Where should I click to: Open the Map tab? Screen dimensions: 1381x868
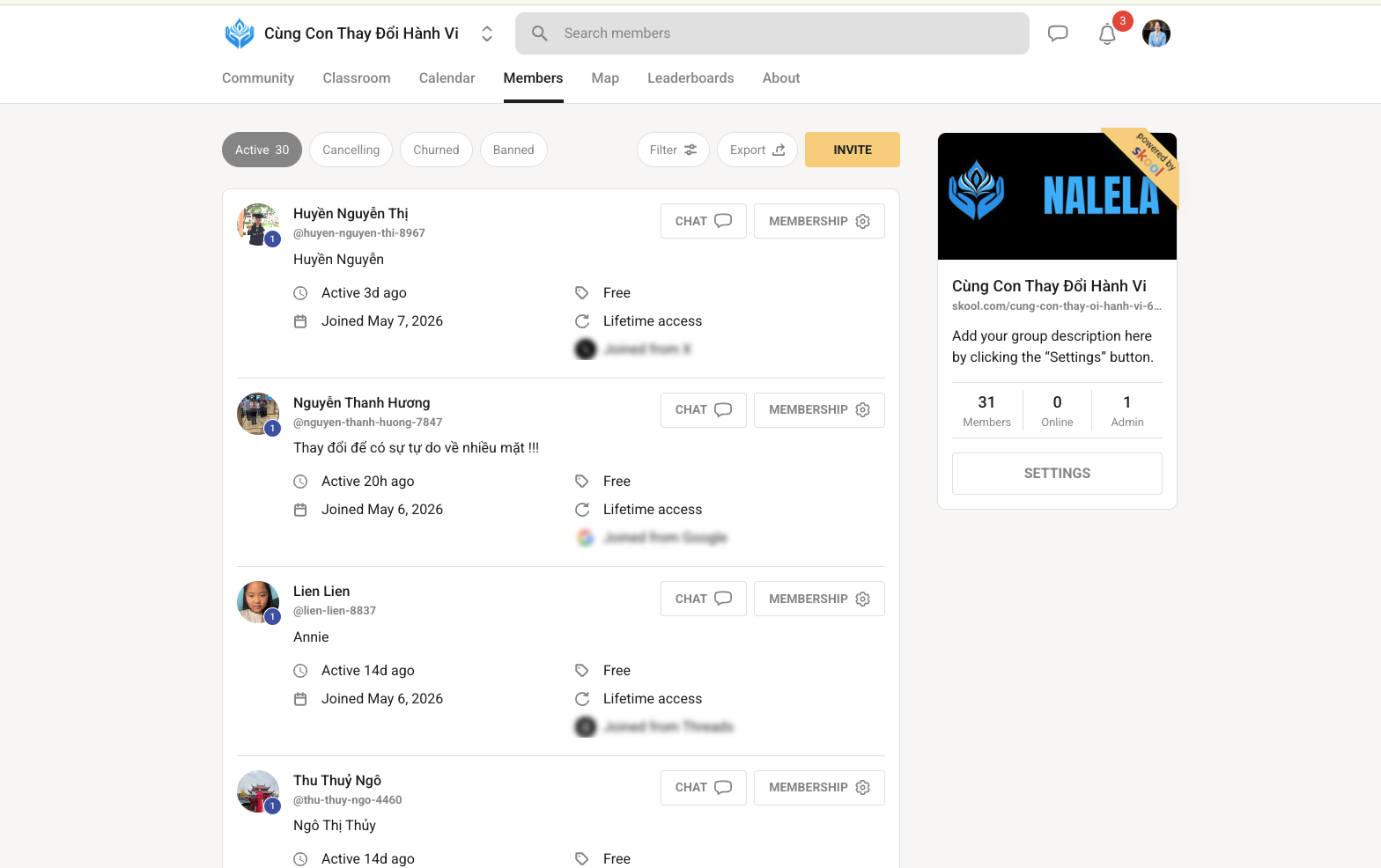[605, 78]
